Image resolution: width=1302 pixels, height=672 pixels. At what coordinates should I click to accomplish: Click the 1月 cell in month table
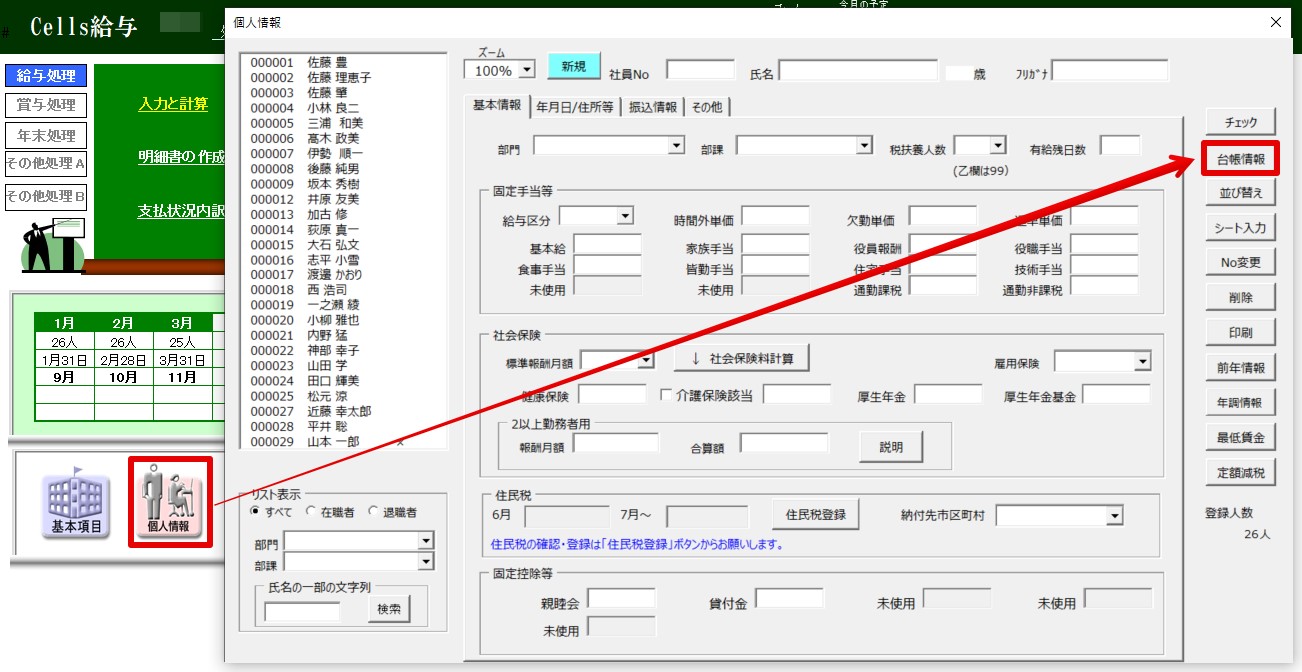64,323
